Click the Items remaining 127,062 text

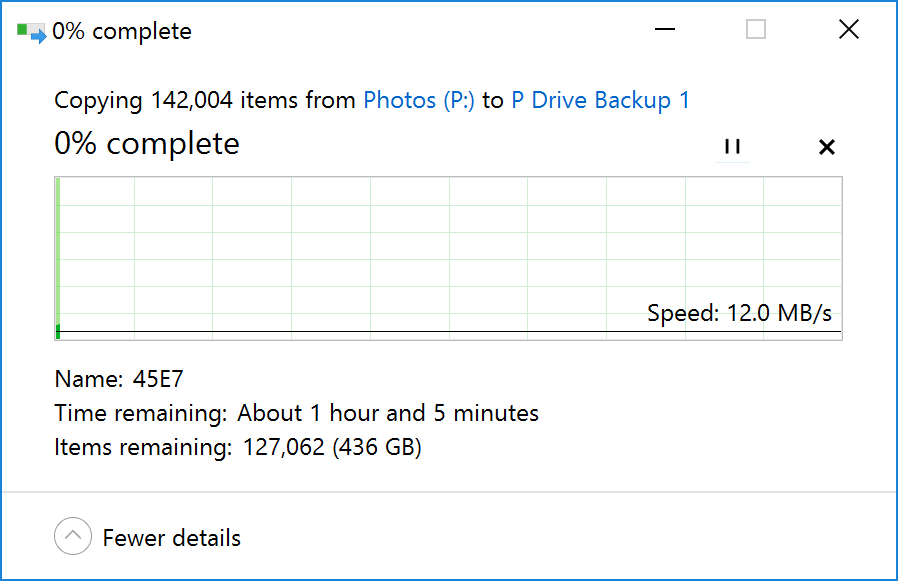click(x=238, y=447)
